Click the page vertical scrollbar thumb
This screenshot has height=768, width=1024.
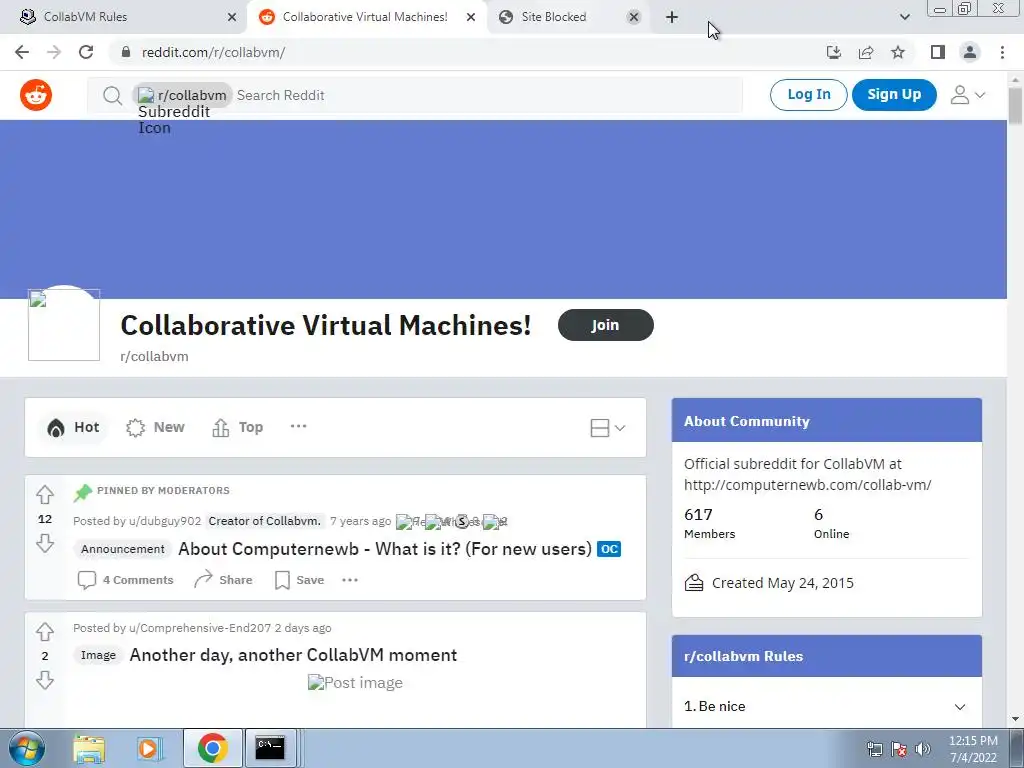point(1015,106)
